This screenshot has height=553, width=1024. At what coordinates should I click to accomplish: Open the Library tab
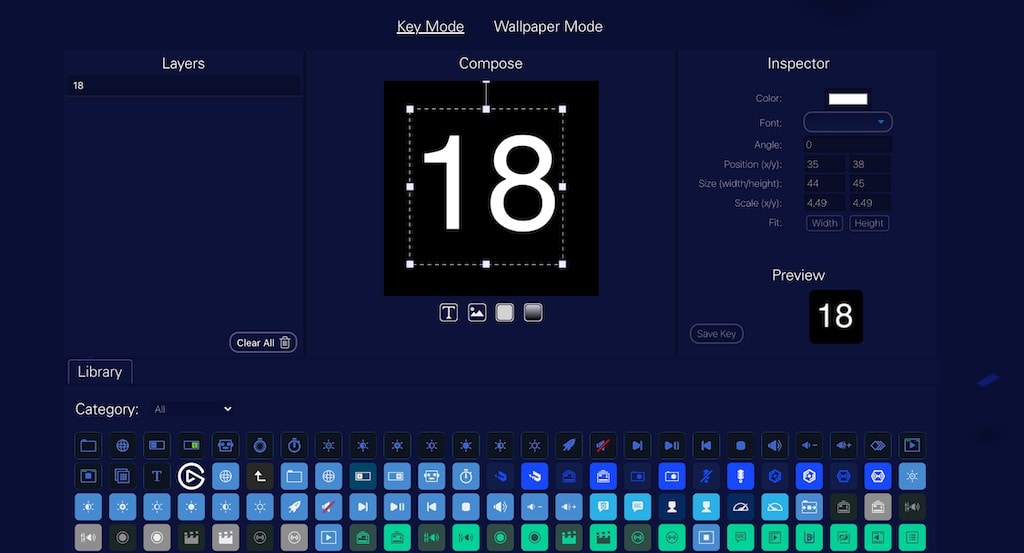(x=100, y=372)
